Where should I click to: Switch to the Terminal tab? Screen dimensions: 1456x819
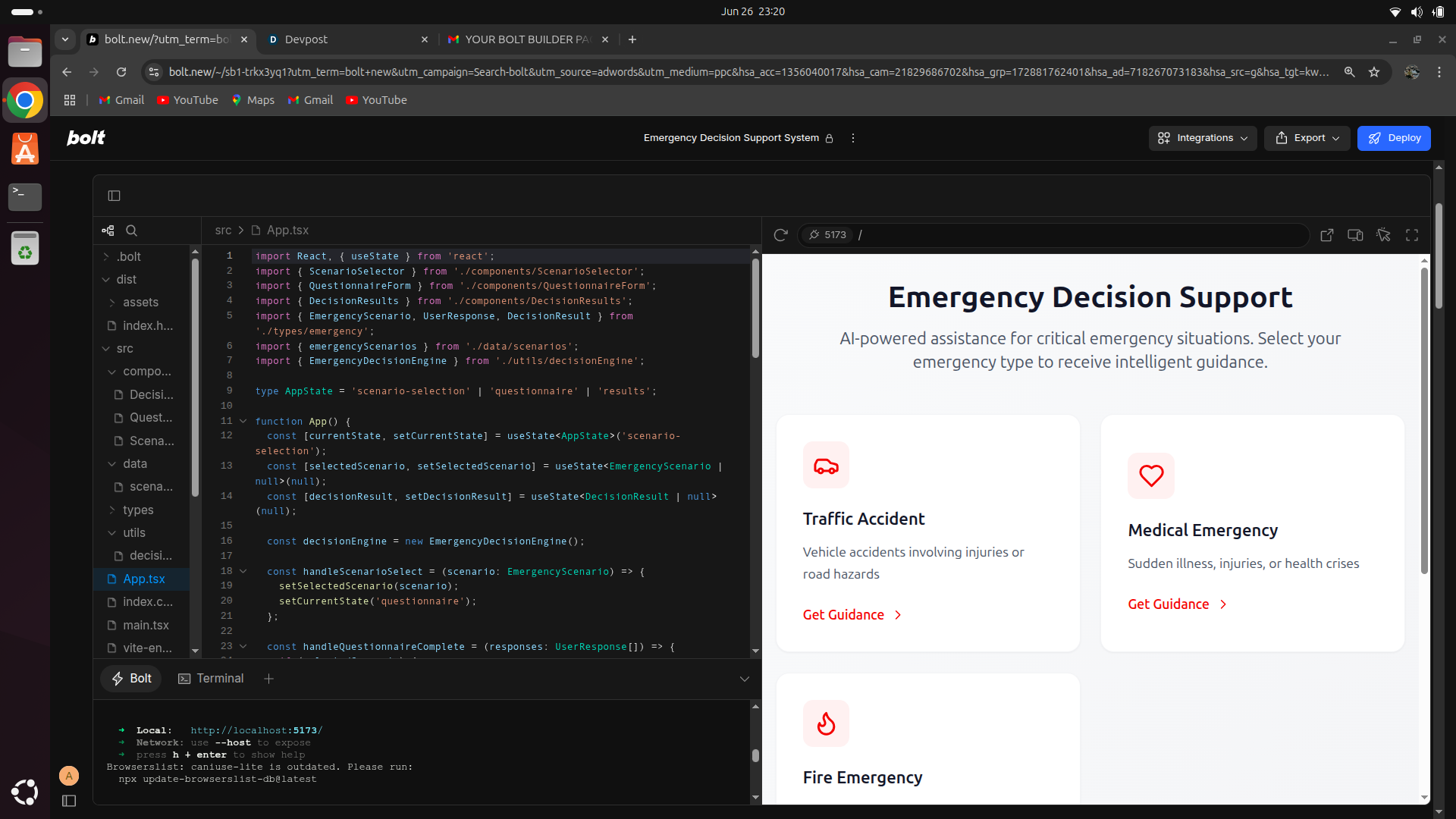(211, 679)
